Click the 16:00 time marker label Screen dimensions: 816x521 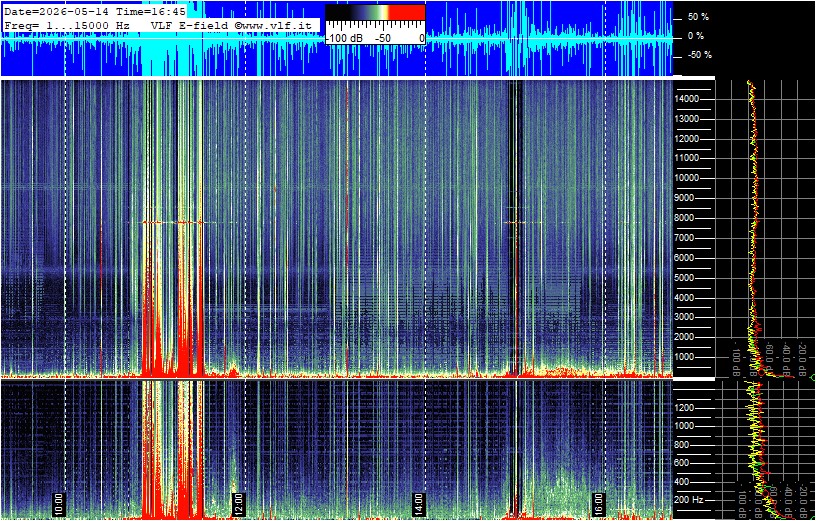599,503
